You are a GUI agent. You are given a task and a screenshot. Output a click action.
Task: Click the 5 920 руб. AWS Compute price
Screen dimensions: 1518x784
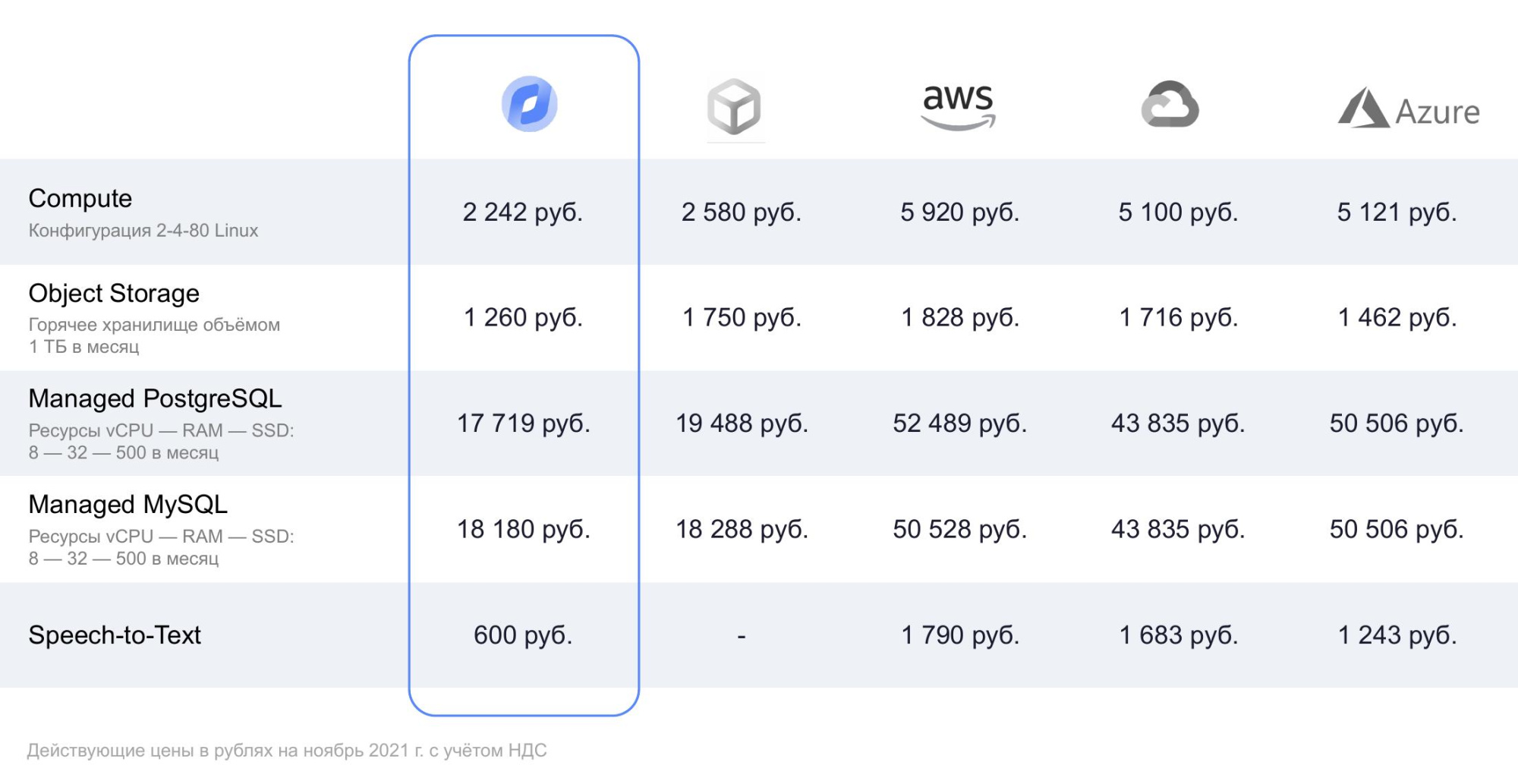point(960,212)
